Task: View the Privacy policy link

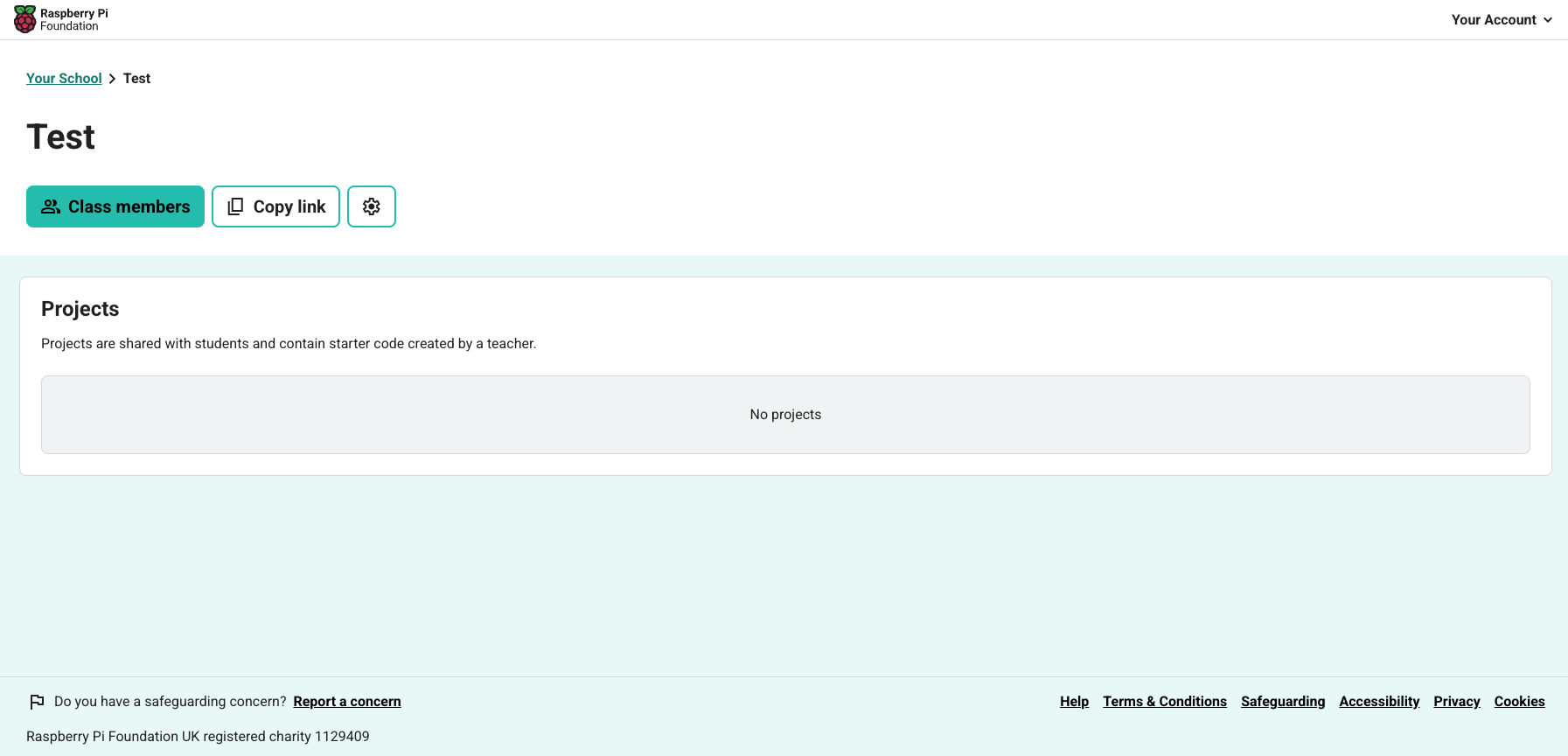Action: tap(1456, 702)
